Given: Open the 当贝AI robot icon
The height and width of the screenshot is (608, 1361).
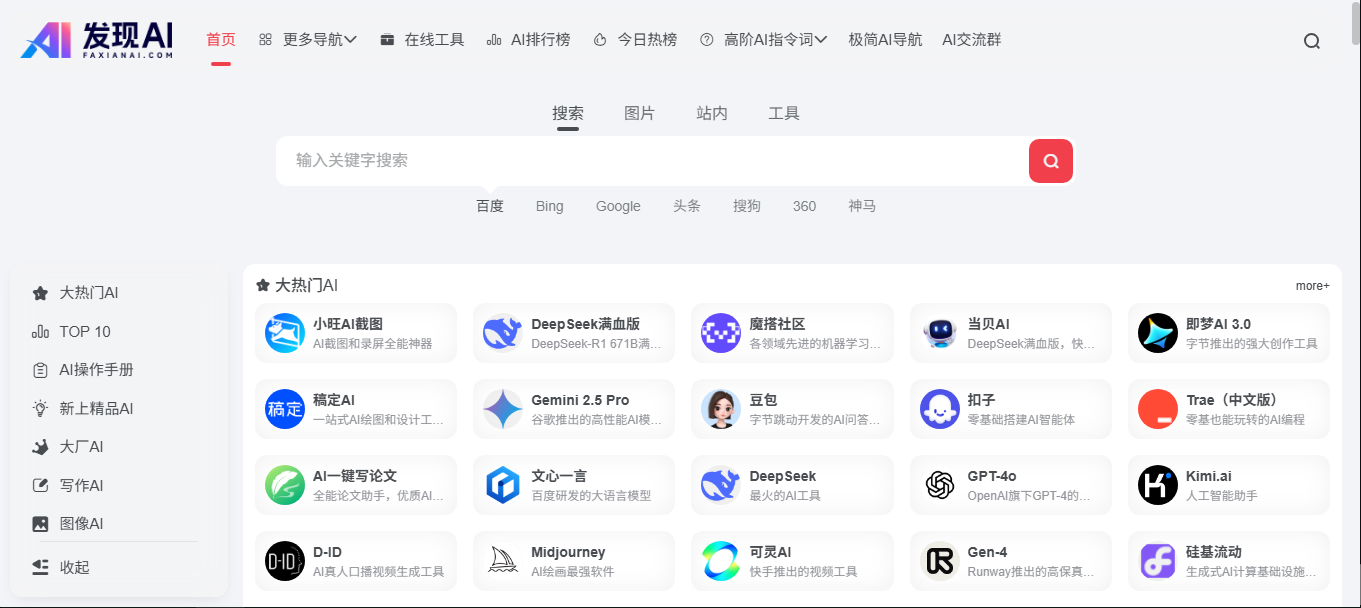Looking at the screenshot, I should [x=940, y=333].
